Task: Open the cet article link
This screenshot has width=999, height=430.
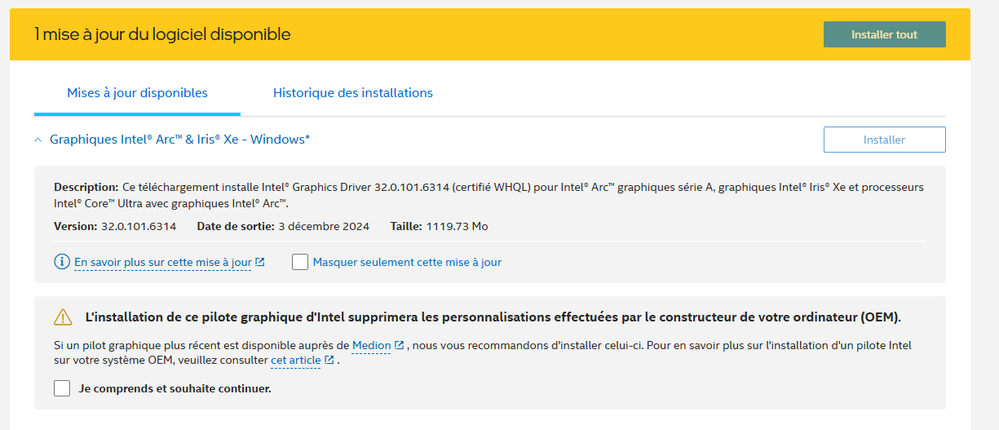Action: 296,360
